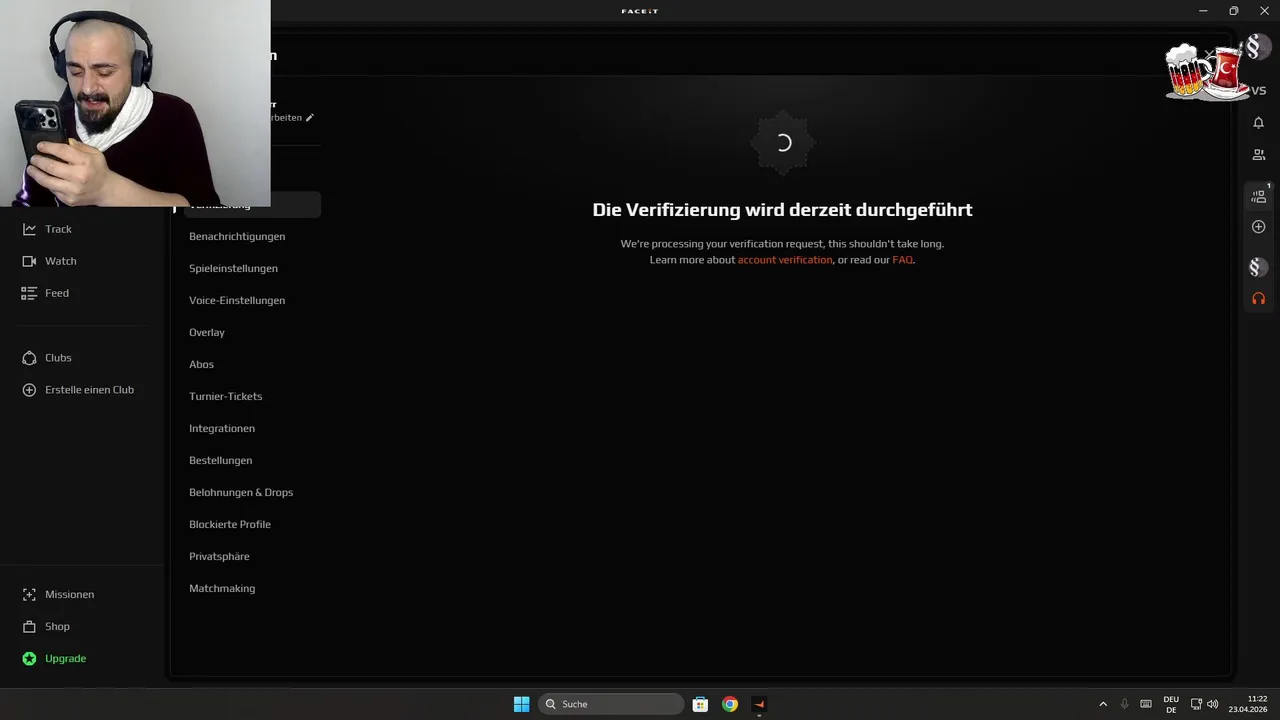Click the round club avatar in right bar
1280x720 pixels.
click(x=1258, y=267)
